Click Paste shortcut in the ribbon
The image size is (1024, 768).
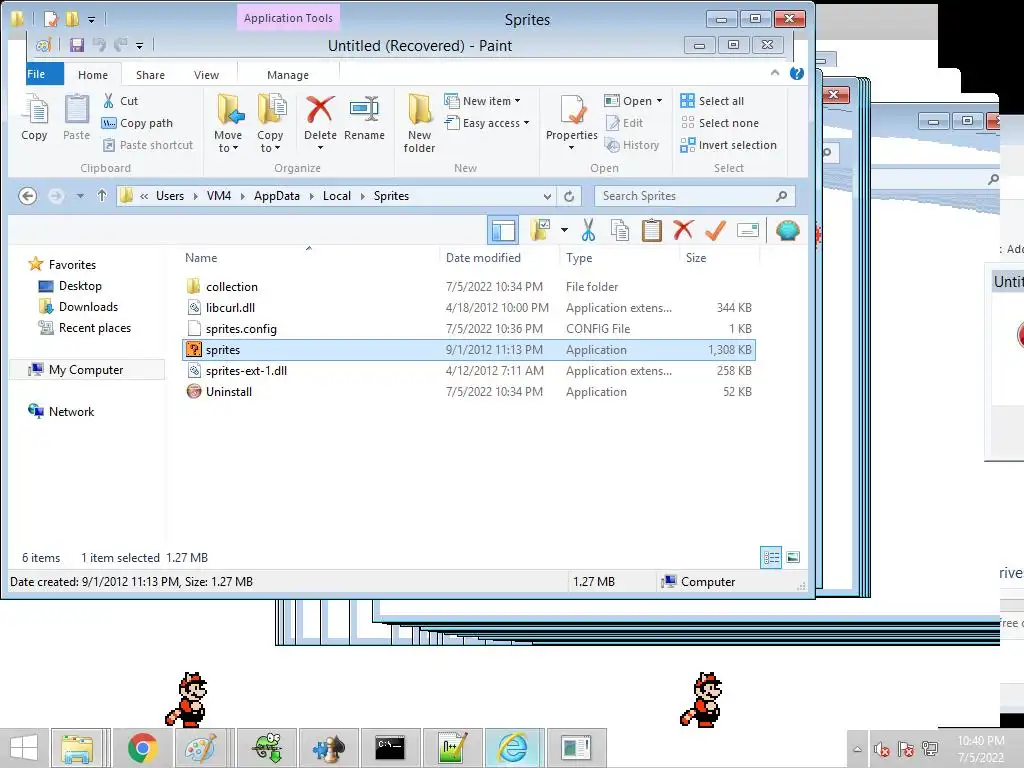[x=148, y=145]
